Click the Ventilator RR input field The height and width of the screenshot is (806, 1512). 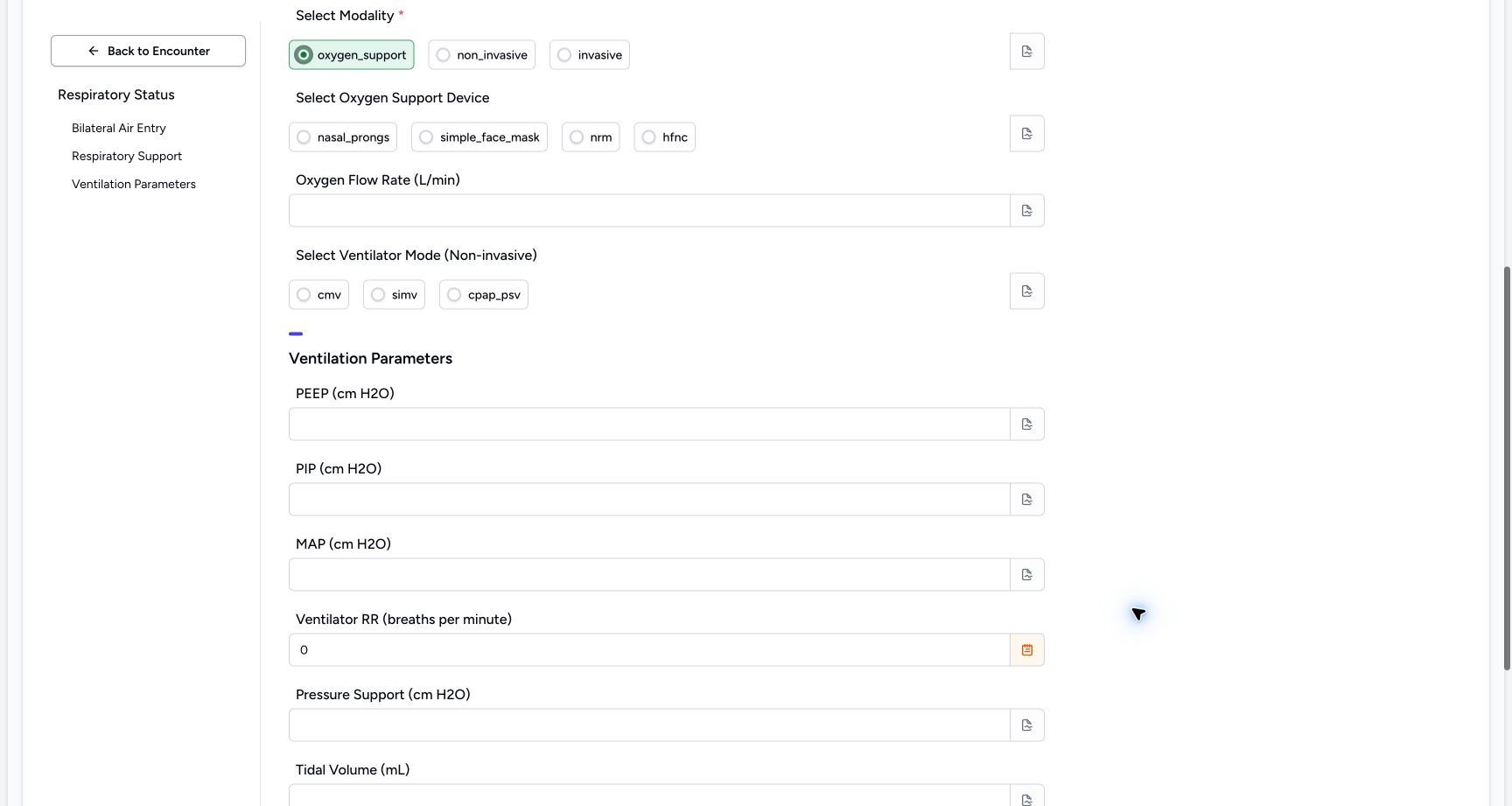point(649,650)
